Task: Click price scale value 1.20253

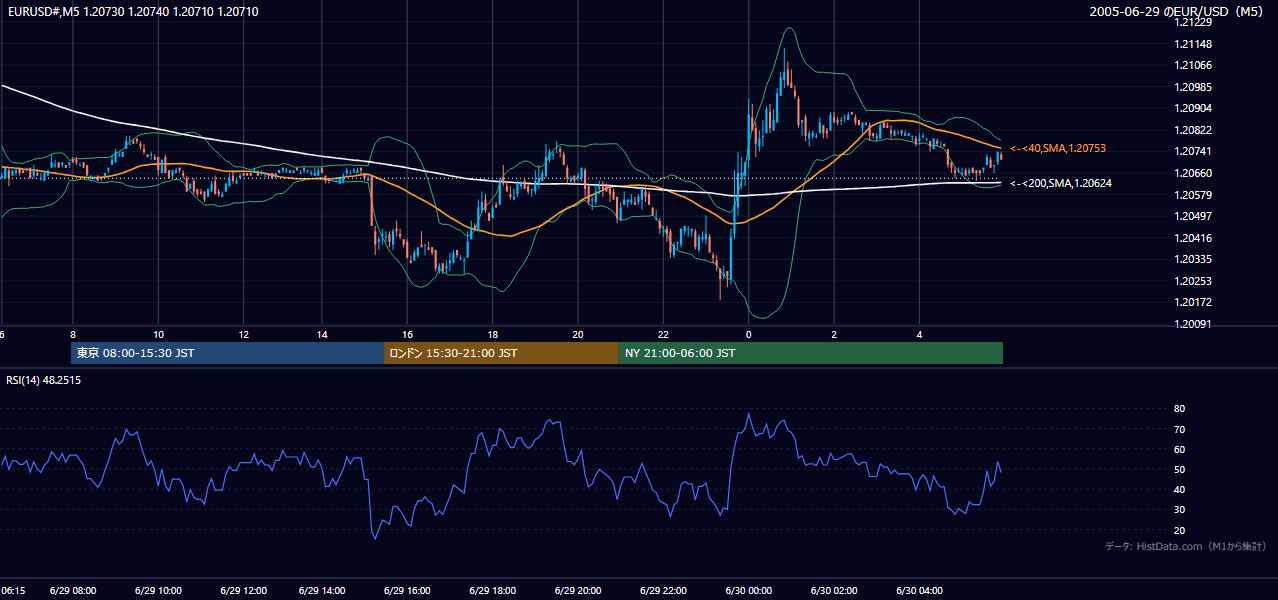Action: pyautogui.click(x=1192, y=281)
